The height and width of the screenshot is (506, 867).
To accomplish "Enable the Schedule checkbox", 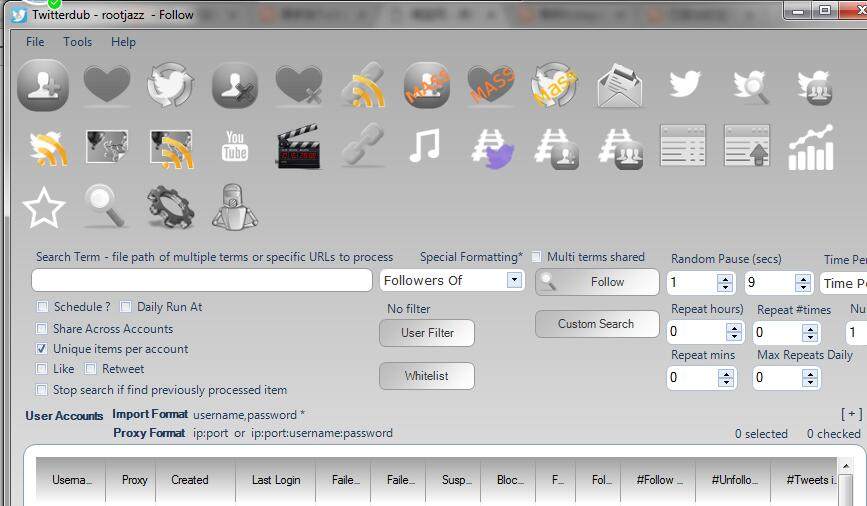I will [41, 306].
